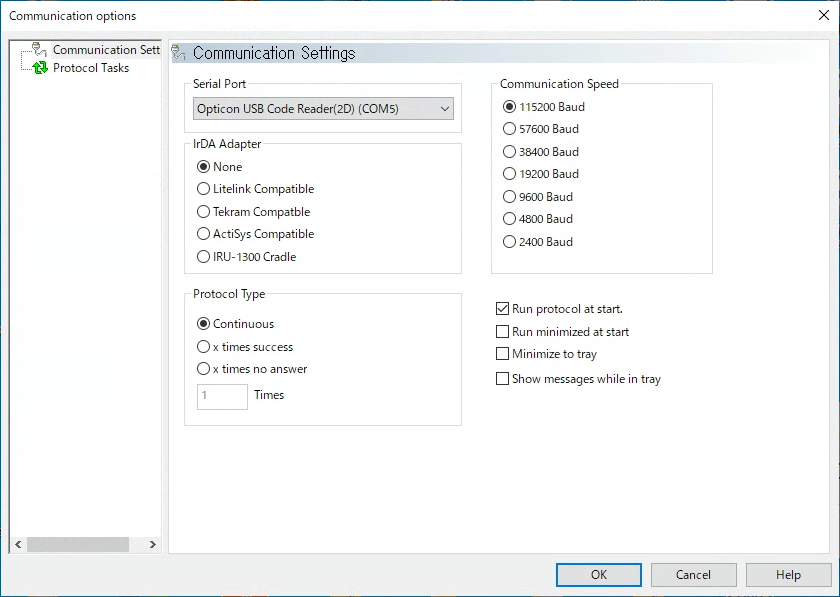This screenshot has height=597, width=840.
Task: Click the tree panel horizontal scrollbar thumb
Action: 78,544
